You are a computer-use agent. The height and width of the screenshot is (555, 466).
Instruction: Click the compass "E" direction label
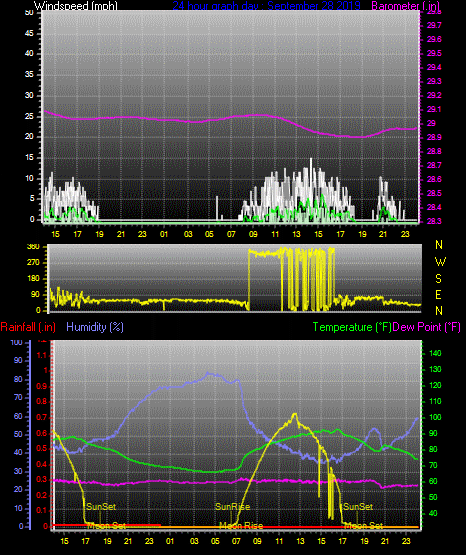coord(438,295)
